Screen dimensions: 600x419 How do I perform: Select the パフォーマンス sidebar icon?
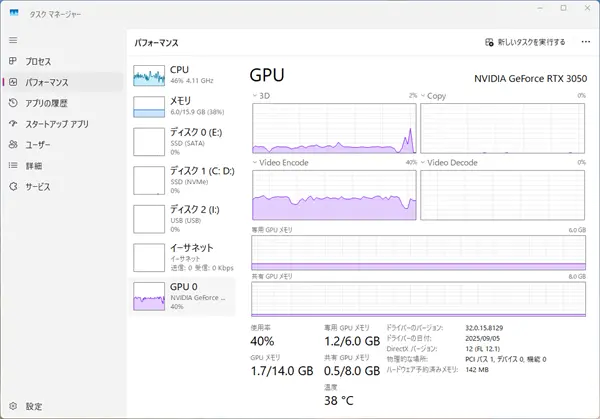[13, 82]
